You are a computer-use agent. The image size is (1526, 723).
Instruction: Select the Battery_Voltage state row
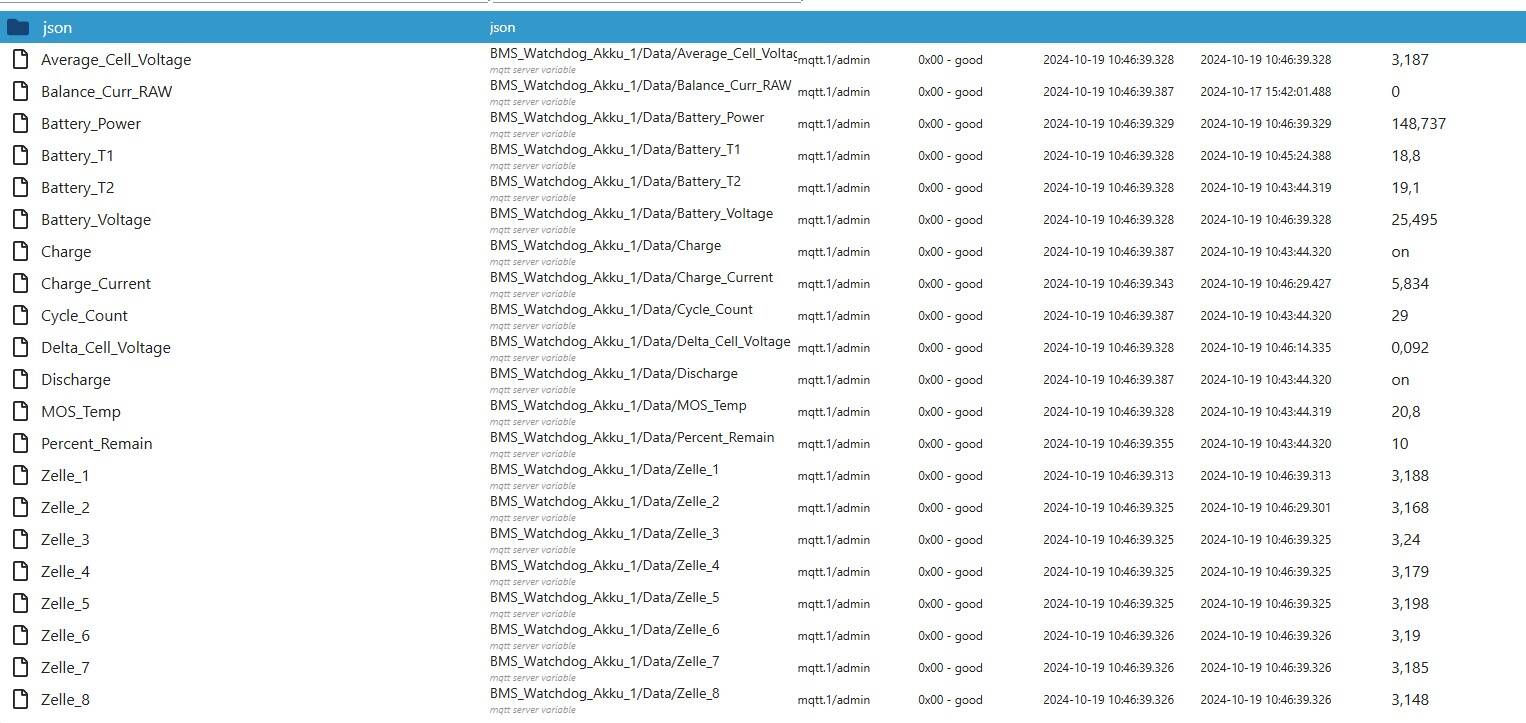click(x=763, y=220)
